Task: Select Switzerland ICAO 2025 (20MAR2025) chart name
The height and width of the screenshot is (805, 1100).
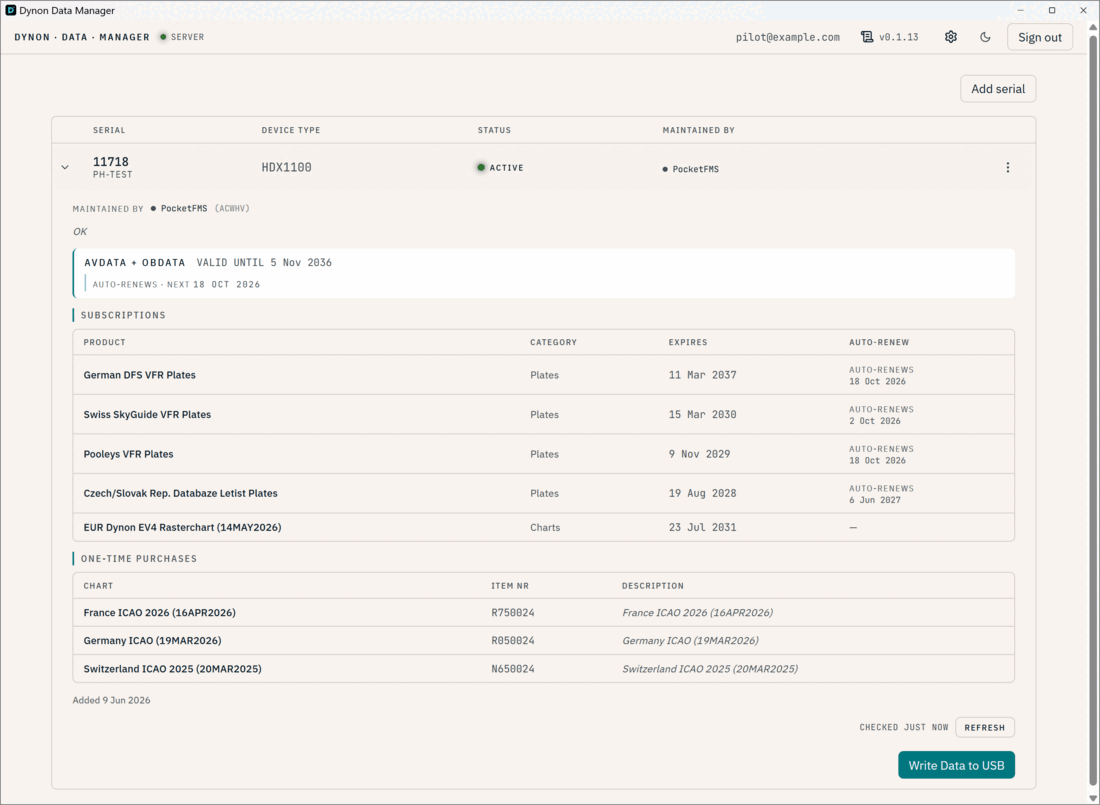Action: (x=173, y=669)
